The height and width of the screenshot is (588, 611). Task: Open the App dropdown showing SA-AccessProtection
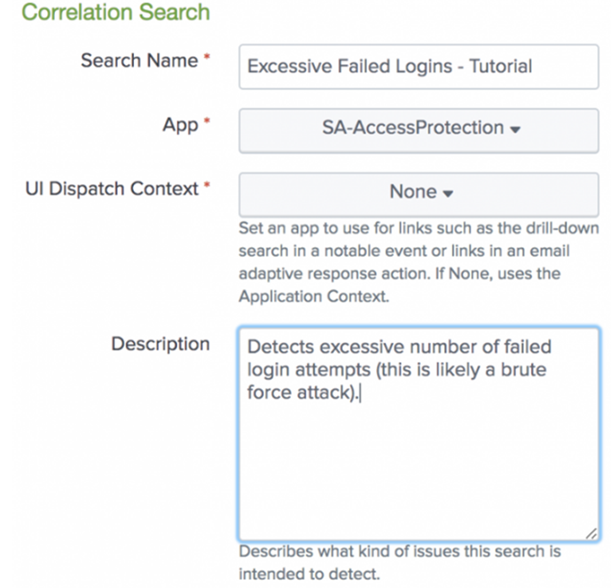[x=418, y=128]
